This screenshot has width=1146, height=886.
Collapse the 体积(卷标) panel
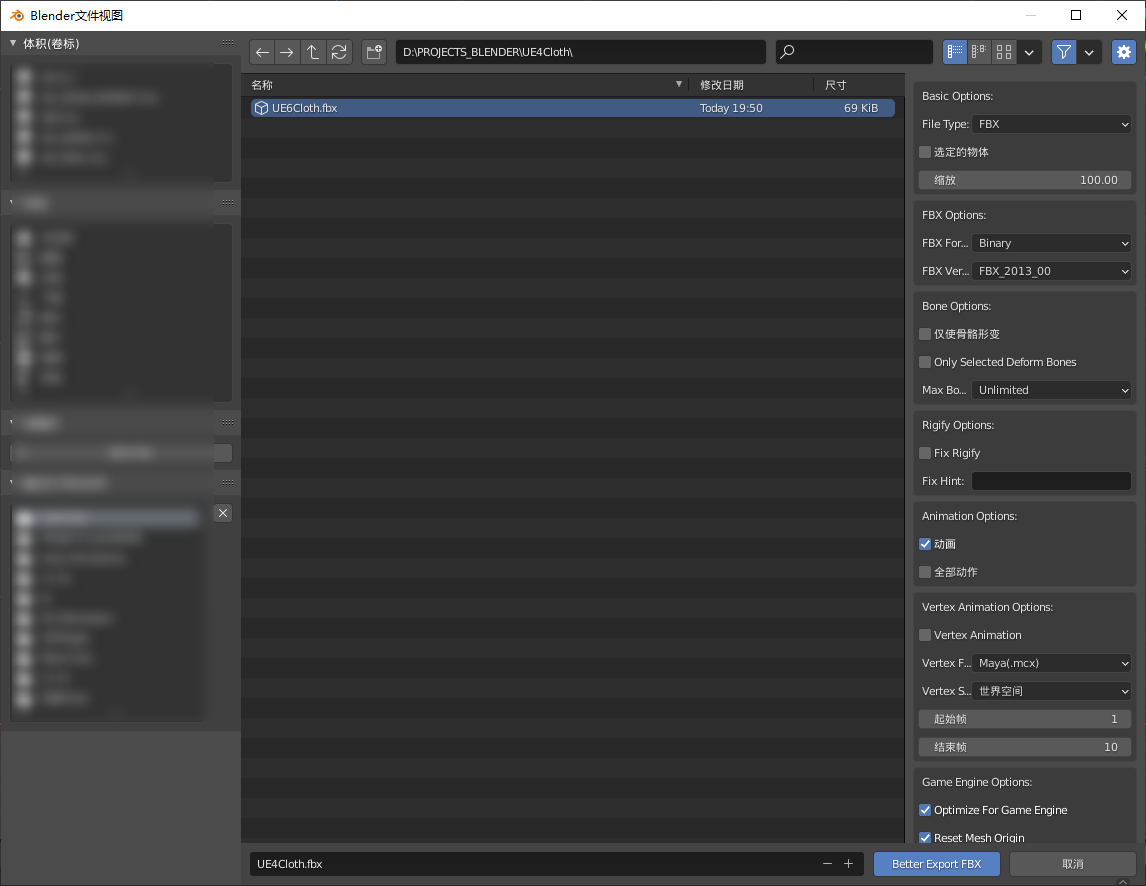point(13,43)
